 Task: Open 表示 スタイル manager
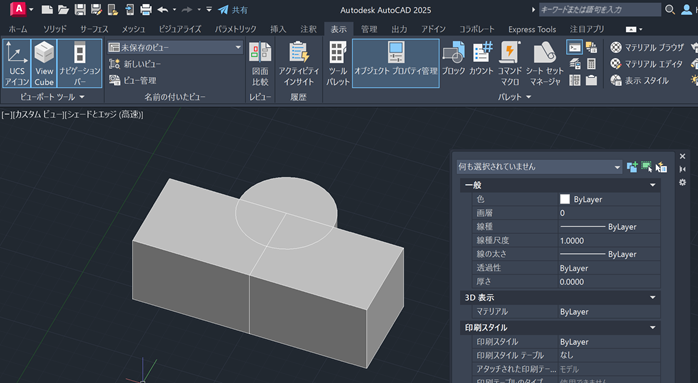tap(640, 80)
